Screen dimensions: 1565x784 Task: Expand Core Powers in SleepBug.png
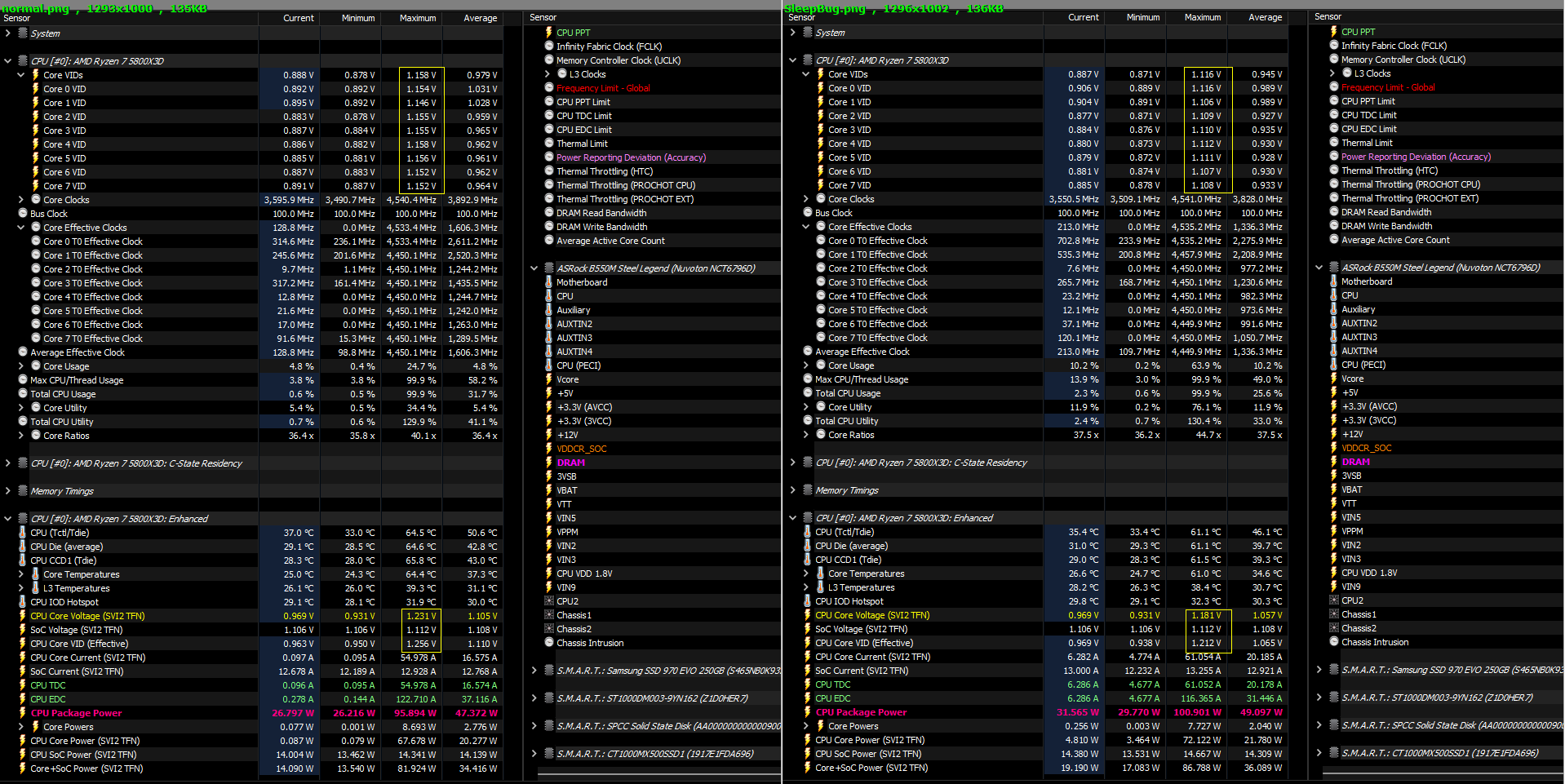(806, 726)
